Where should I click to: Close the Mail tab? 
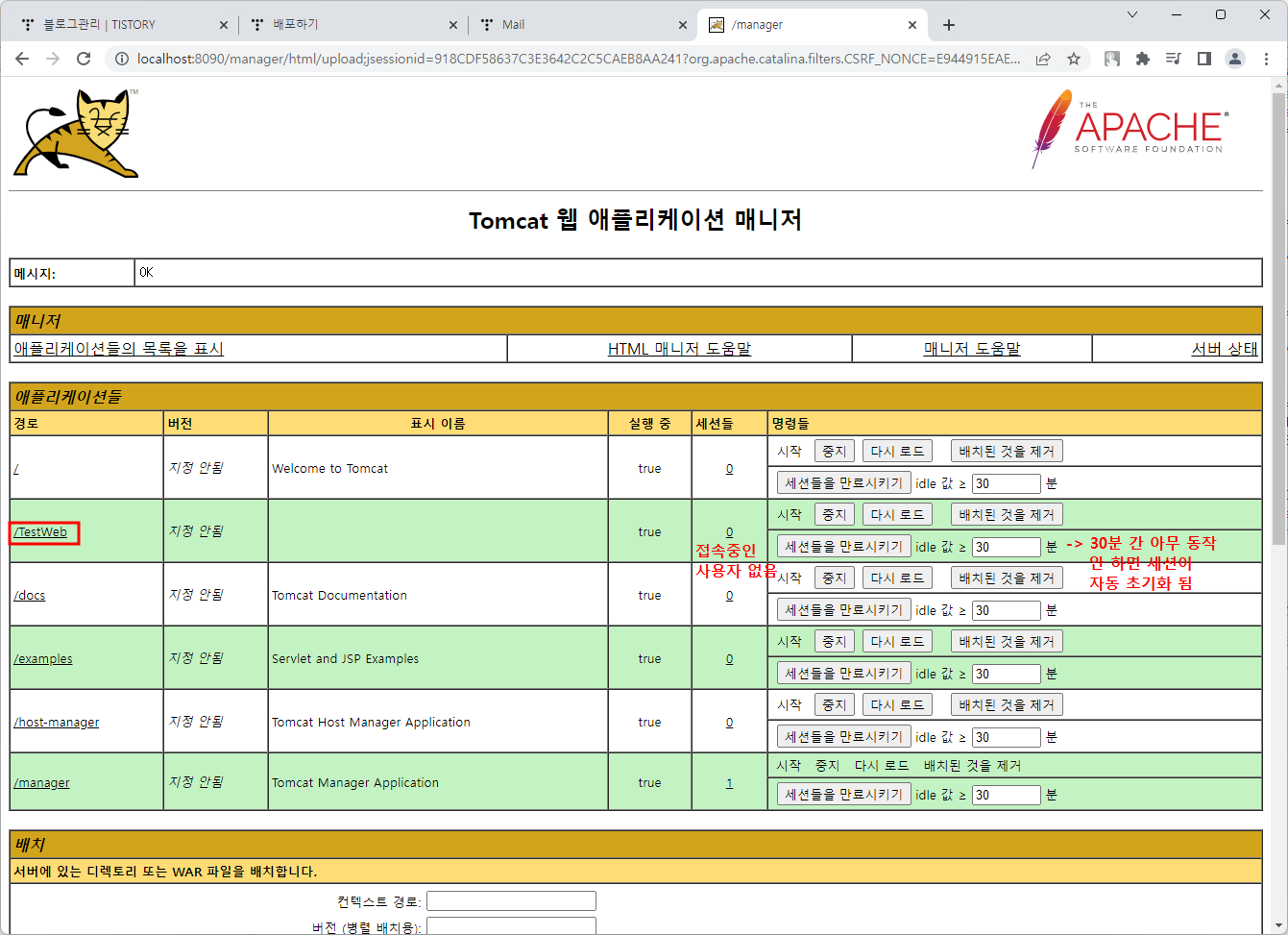(683, 25)
